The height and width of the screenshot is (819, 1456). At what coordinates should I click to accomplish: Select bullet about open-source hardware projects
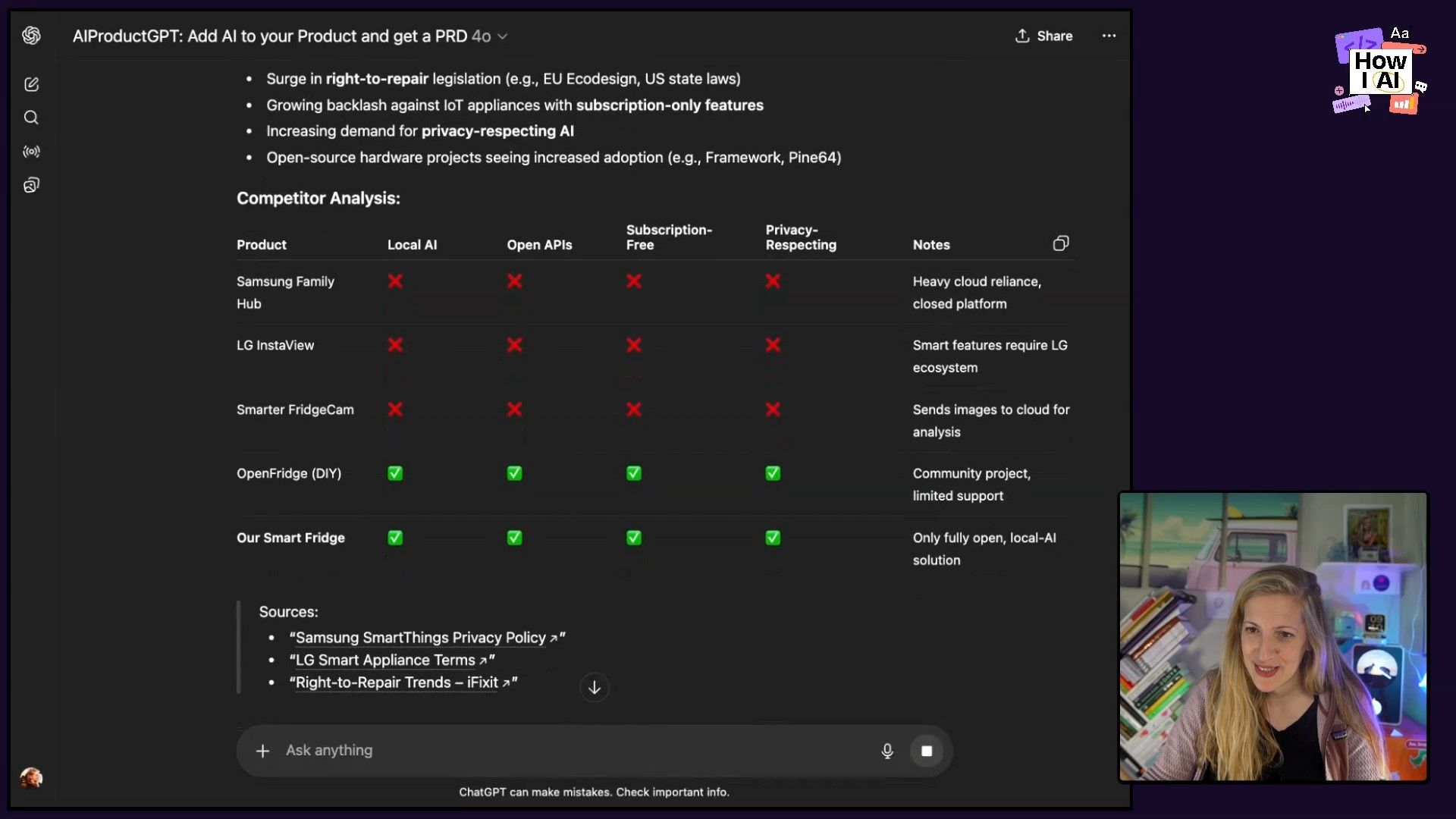554,158
